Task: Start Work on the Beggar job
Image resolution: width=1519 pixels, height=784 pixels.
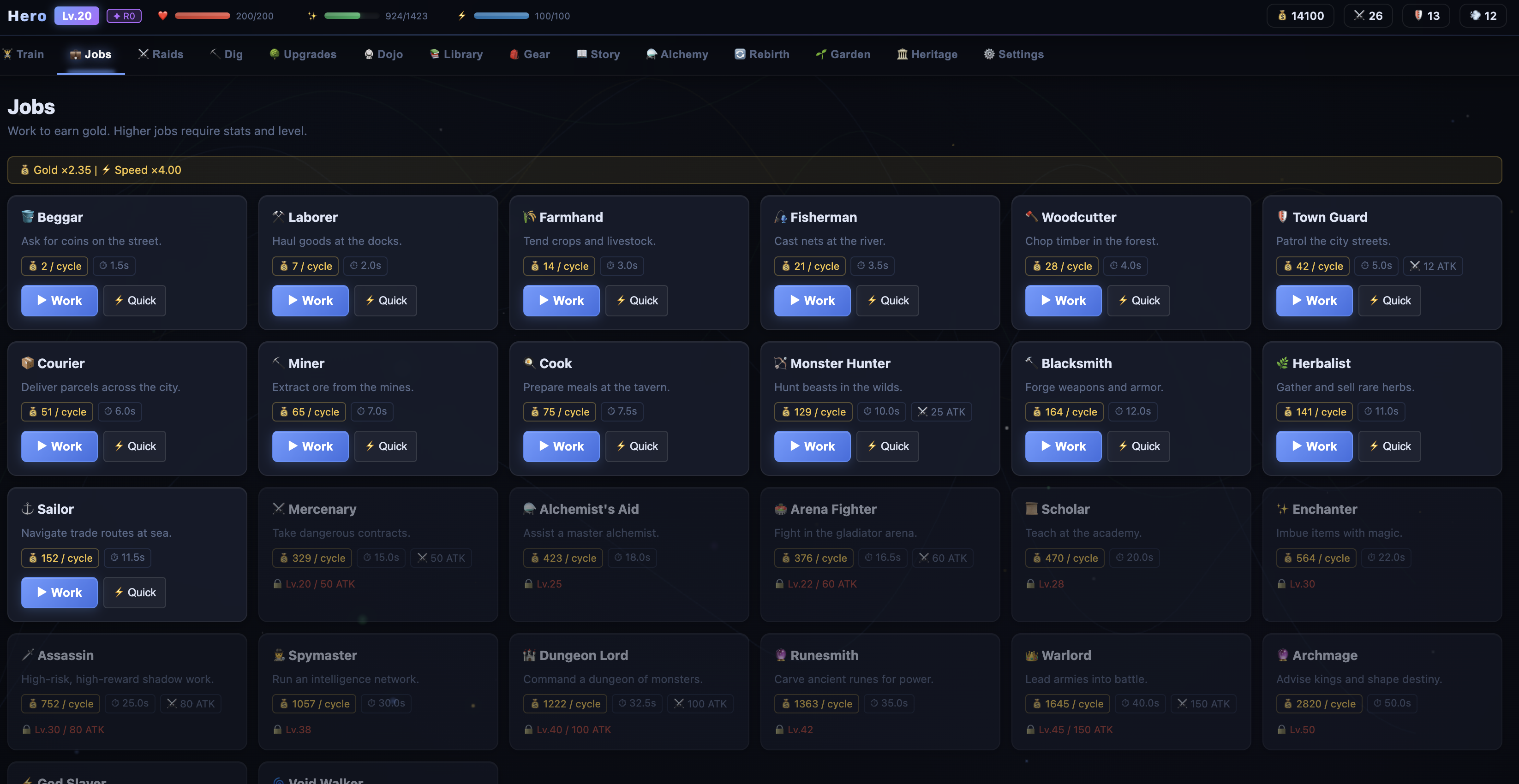Action: 60,301
